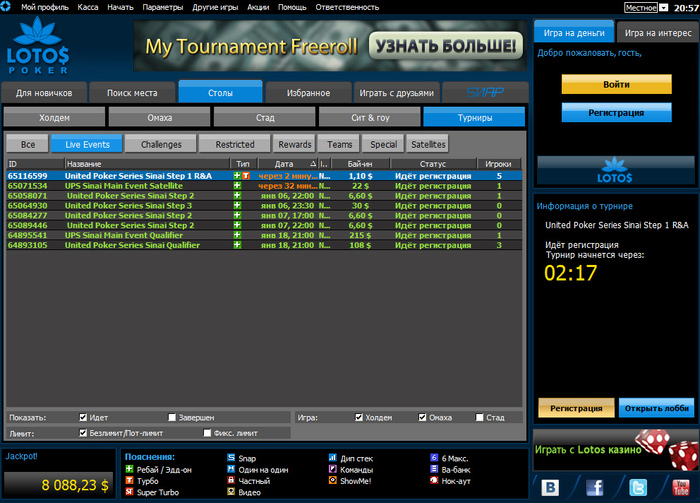Sort by Бай-ин column header
This screenshot has width=700, height=503.
tap(360, 164)
